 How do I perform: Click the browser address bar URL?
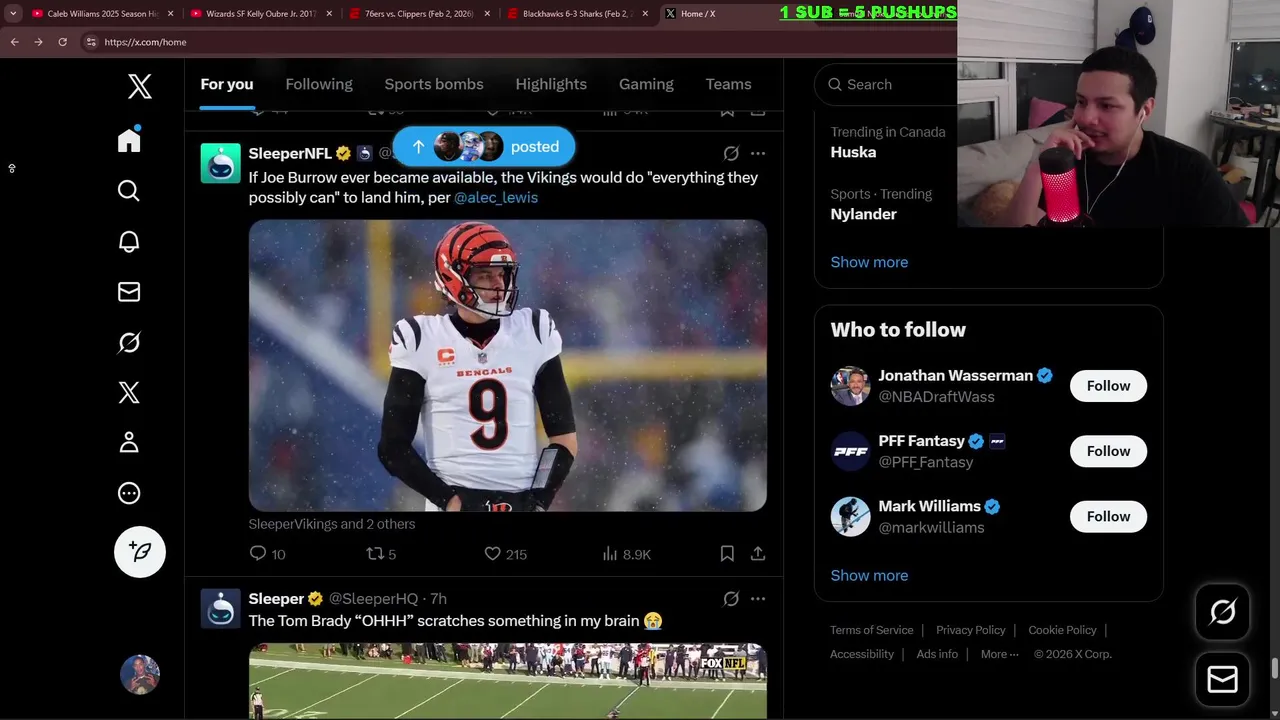[x=145, y=42]
